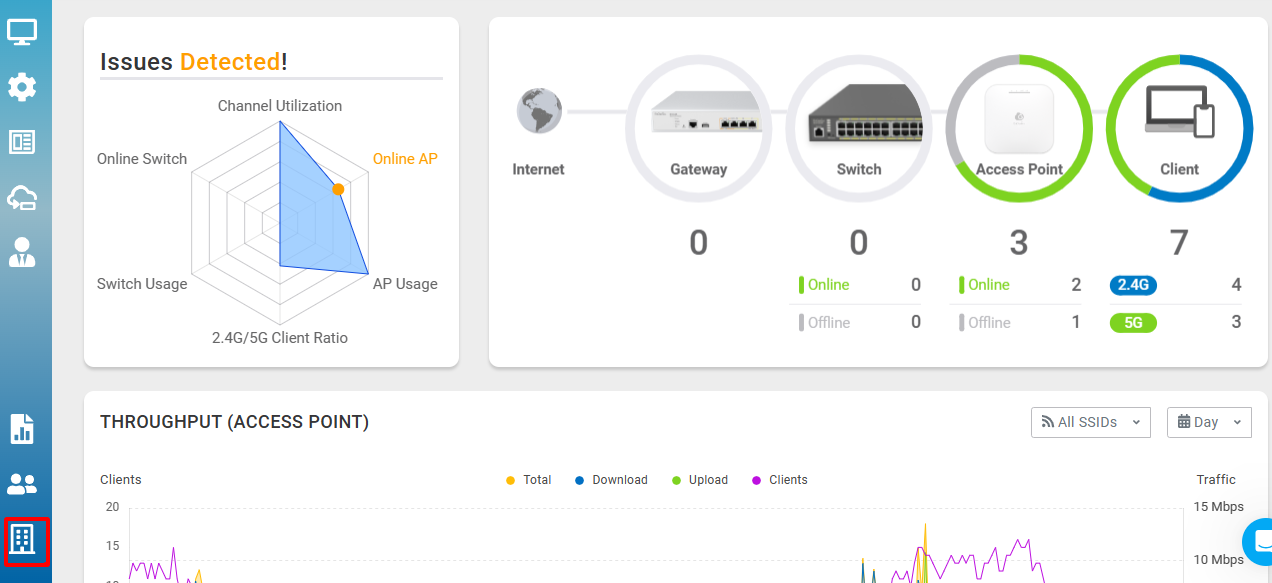Viewport: 1272px width, 583px height.
Task: Click the AP Usage radar label
Action: (405, 283)
